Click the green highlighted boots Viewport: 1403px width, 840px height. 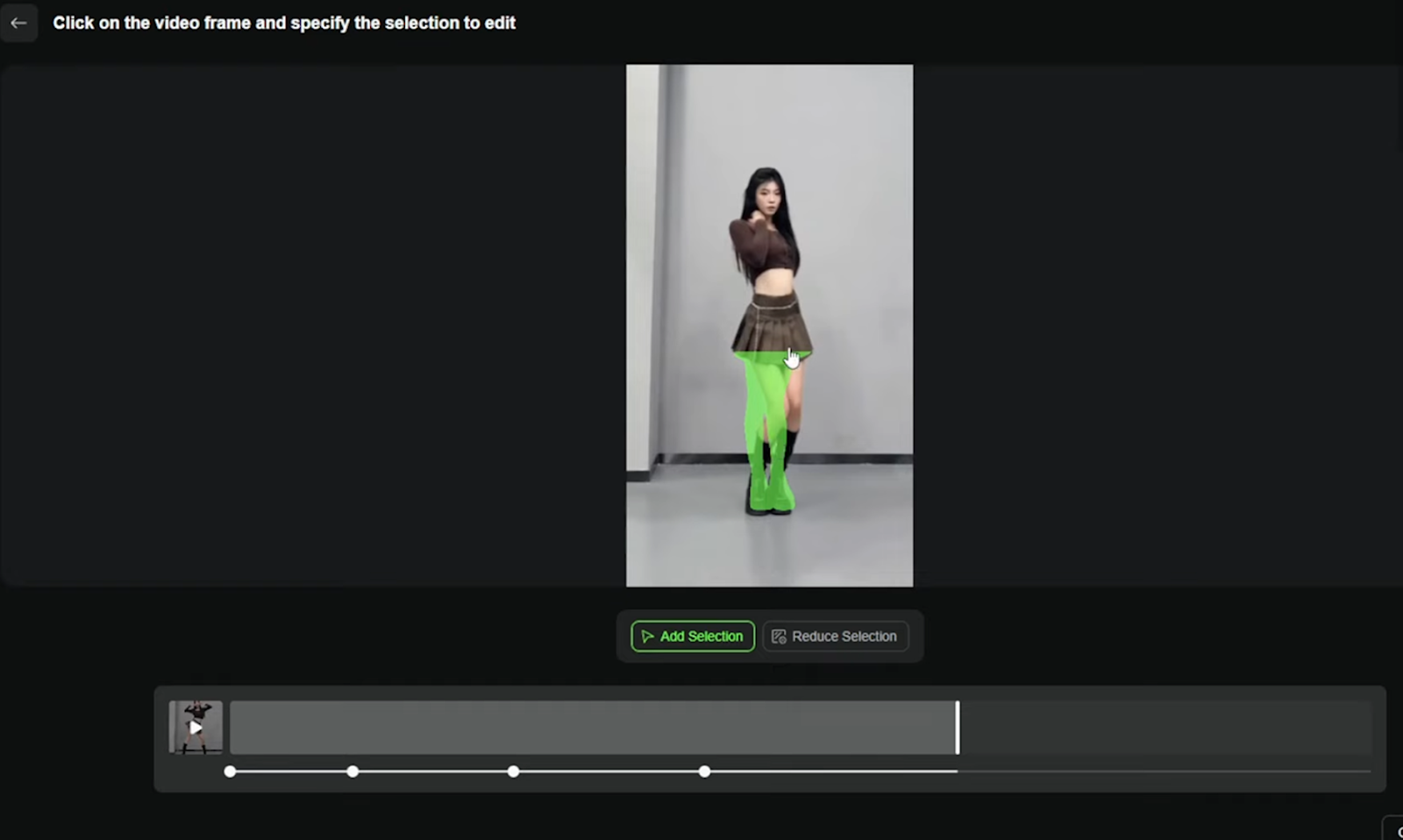point(770,487)
